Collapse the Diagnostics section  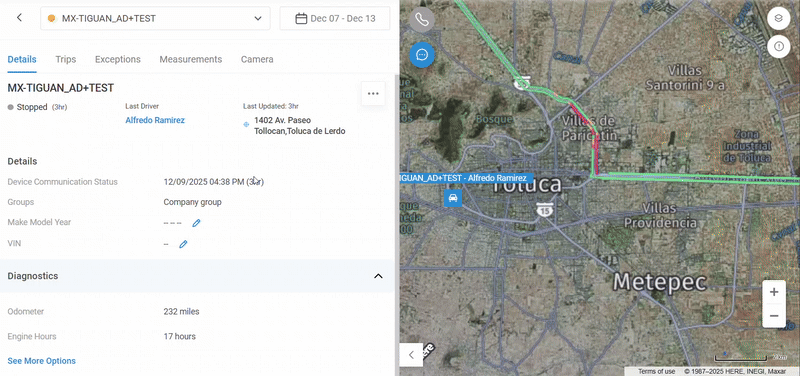(x=378, y=276)
